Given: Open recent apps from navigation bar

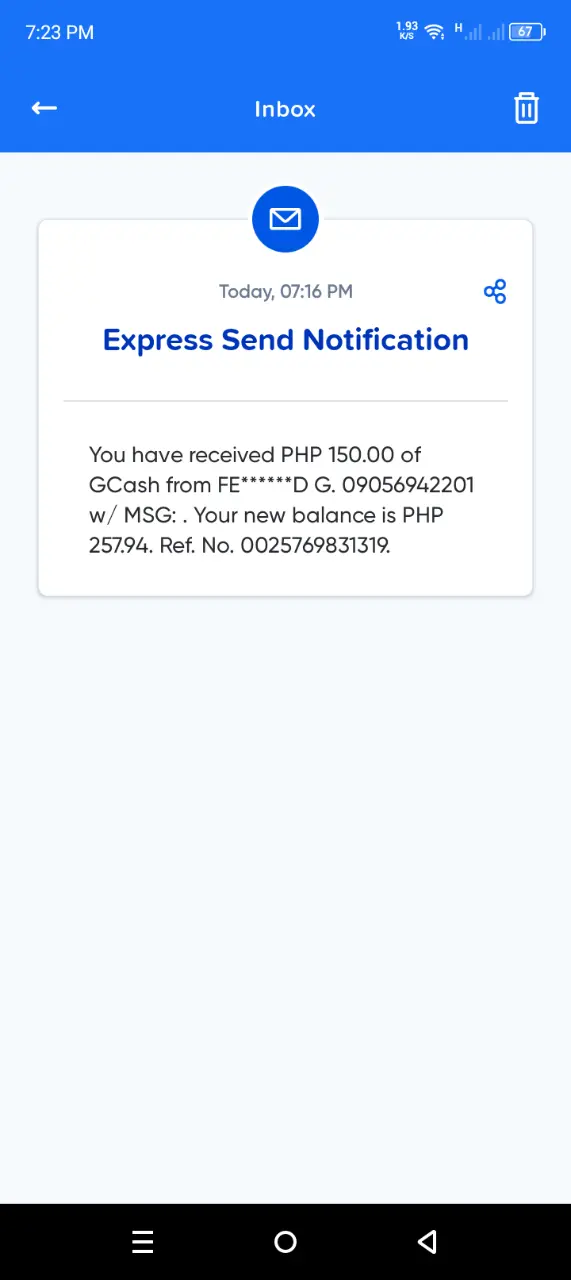Looking at the screenshot, I should 143,1242.
